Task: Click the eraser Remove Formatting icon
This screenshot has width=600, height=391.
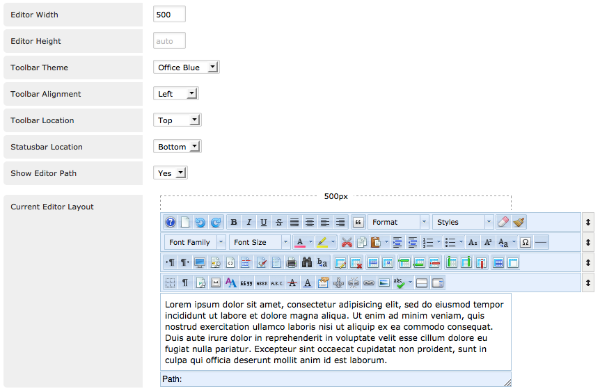Action: click(x=503, y=222)
